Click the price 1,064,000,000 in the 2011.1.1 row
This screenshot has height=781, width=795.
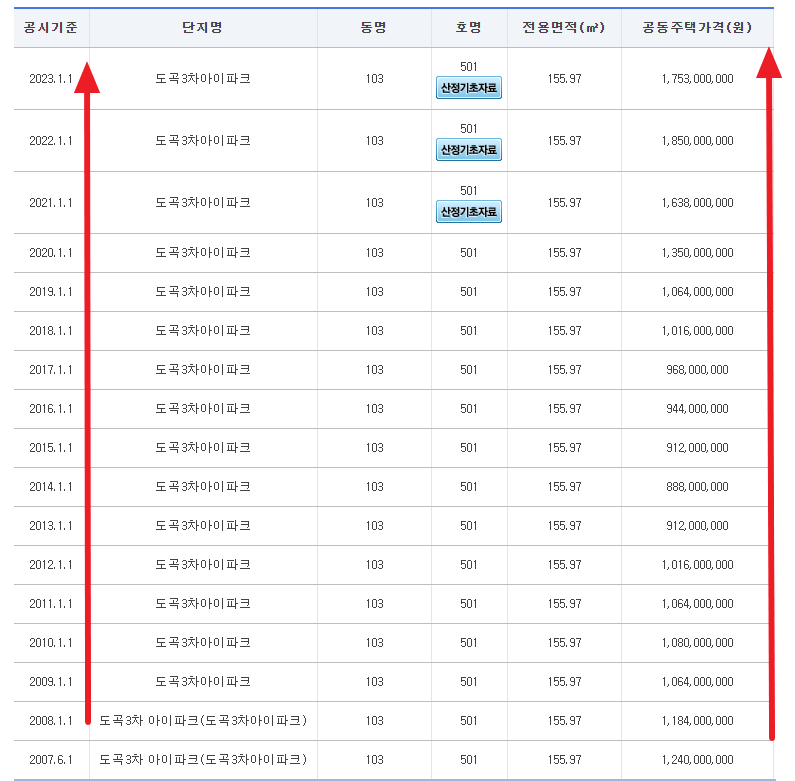(x=698, y=604)
